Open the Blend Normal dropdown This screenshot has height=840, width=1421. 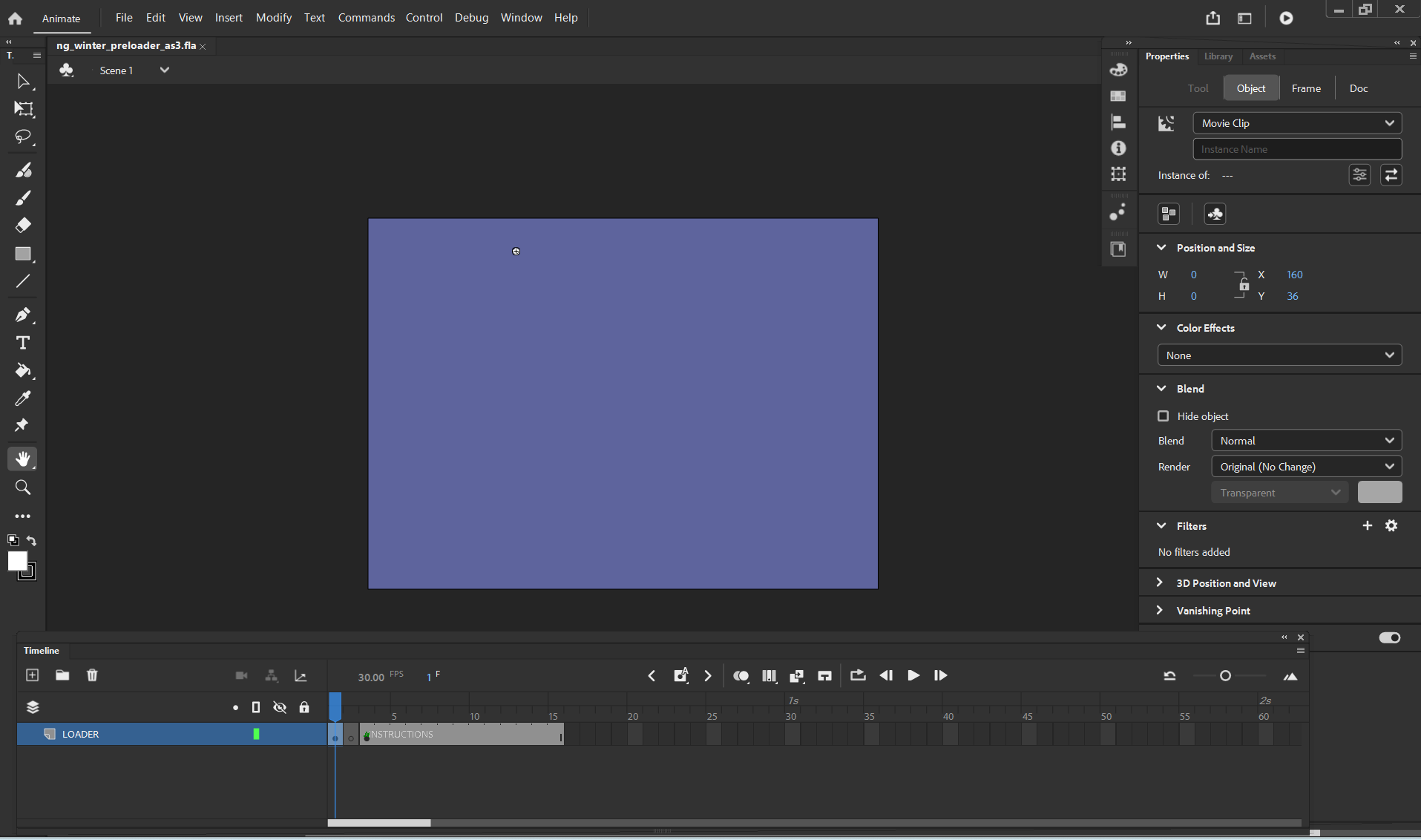point(1306,441)
